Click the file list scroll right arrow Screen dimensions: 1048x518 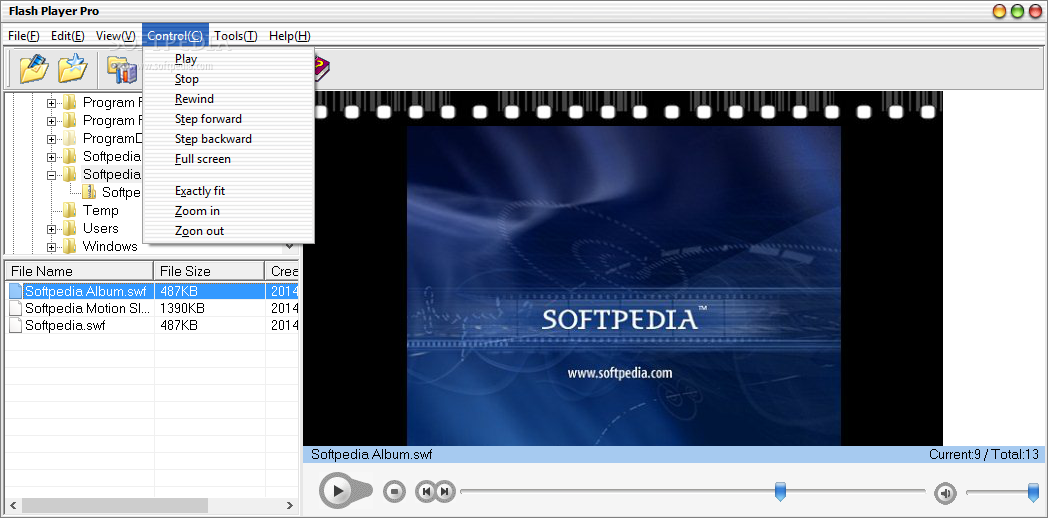(289, 505)
